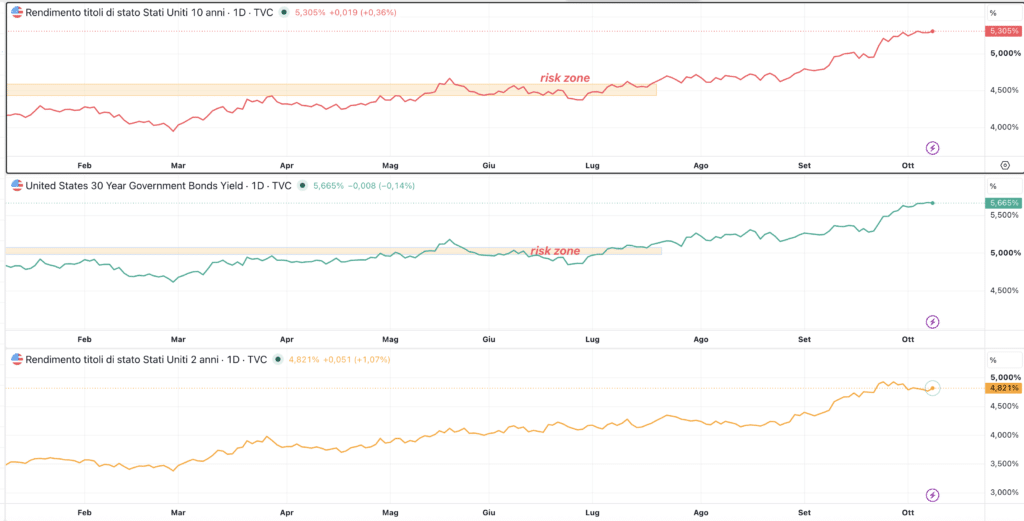This screenshot has height=521, width=1024.
Task: Click the '+0,051 (+1,07%)' change value
Action: (x=358, y=359)
